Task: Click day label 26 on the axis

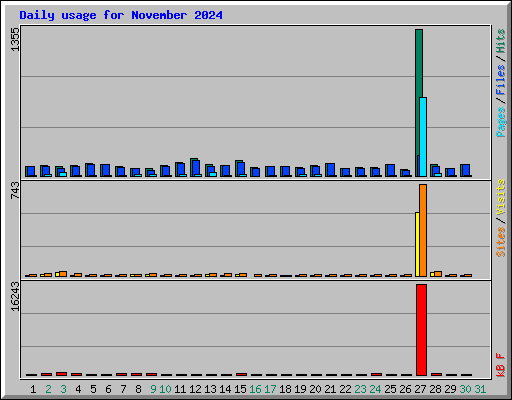Action: (405, 389)
